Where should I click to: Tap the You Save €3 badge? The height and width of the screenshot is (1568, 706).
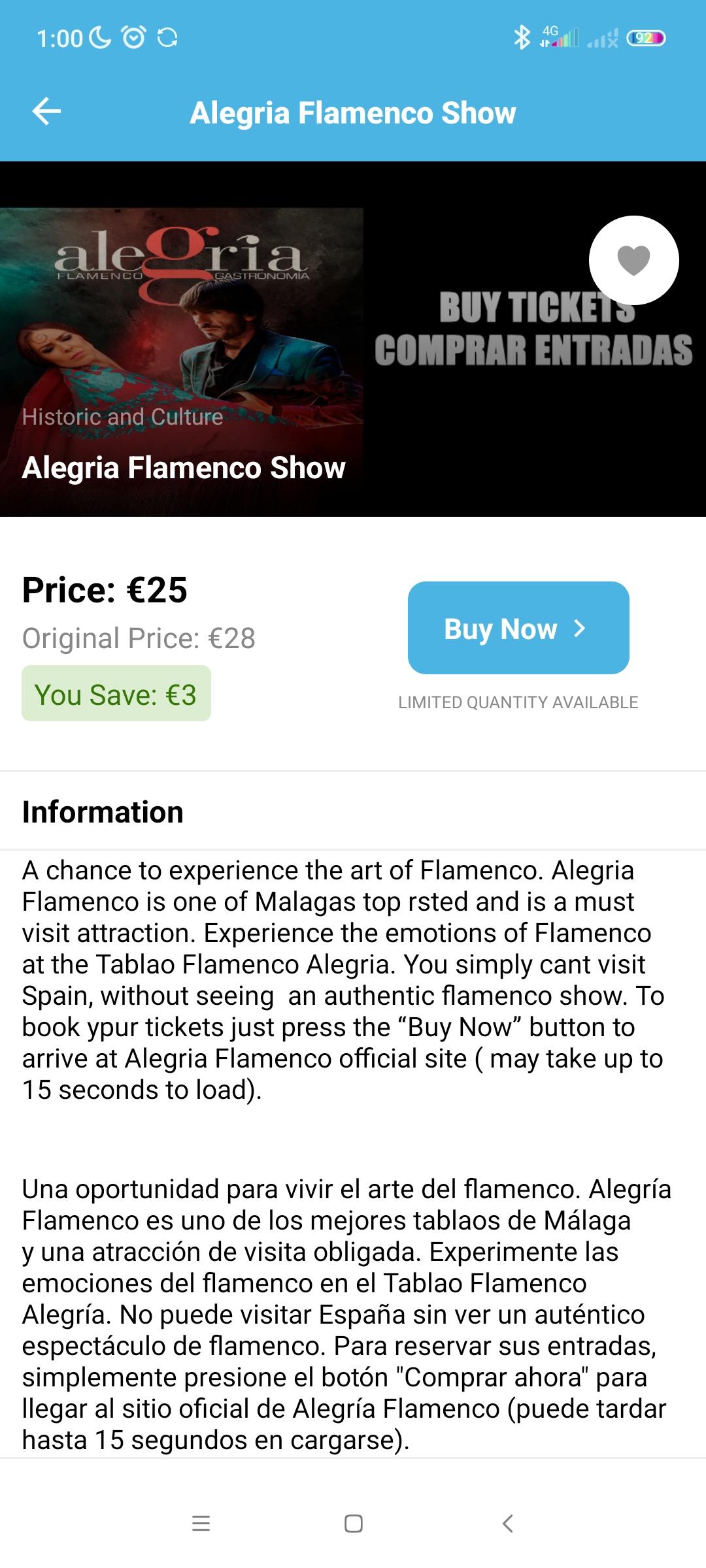click(x=116, y=694)
